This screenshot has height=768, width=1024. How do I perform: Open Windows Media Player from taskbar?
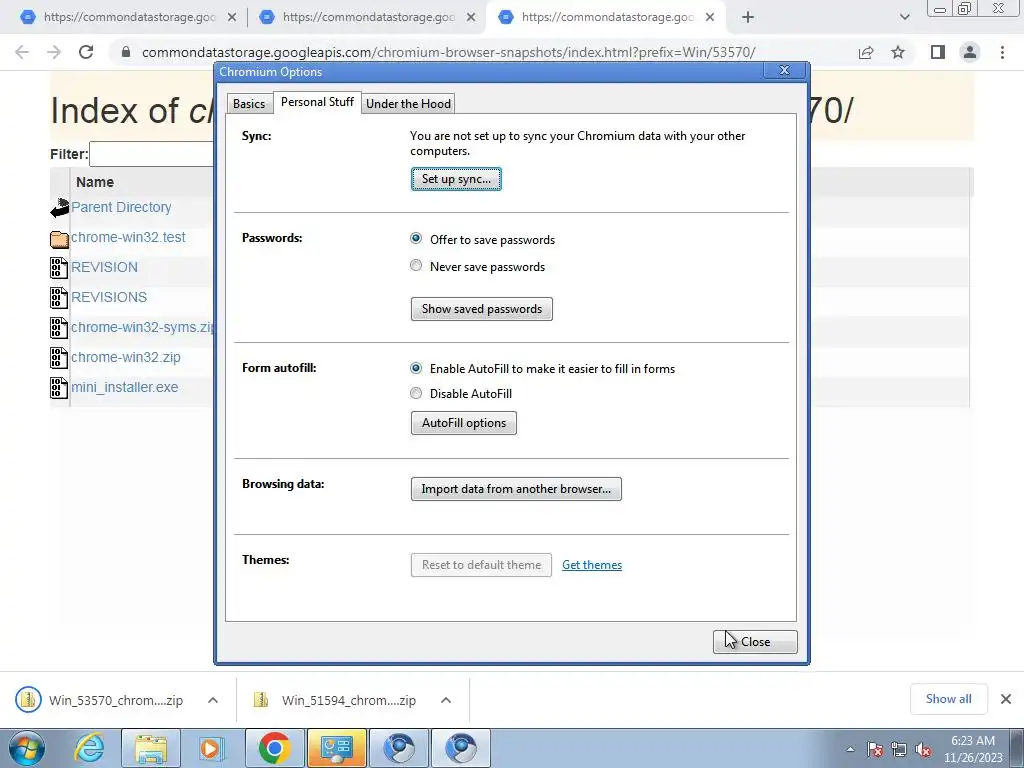pos(212,748)
